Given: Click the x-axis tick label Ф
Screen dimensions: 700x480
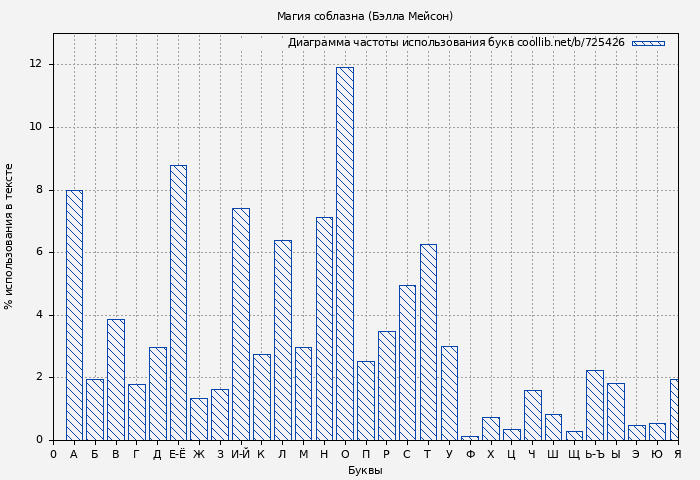Looking at the screenshot, I should (x=470, y=455).
